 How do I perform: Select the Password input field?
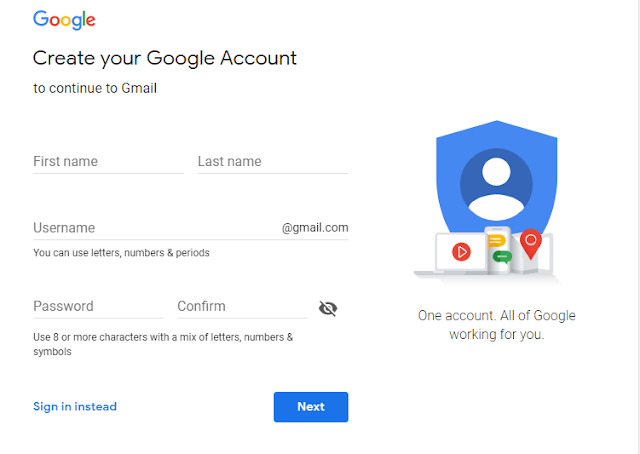point(97,307)
